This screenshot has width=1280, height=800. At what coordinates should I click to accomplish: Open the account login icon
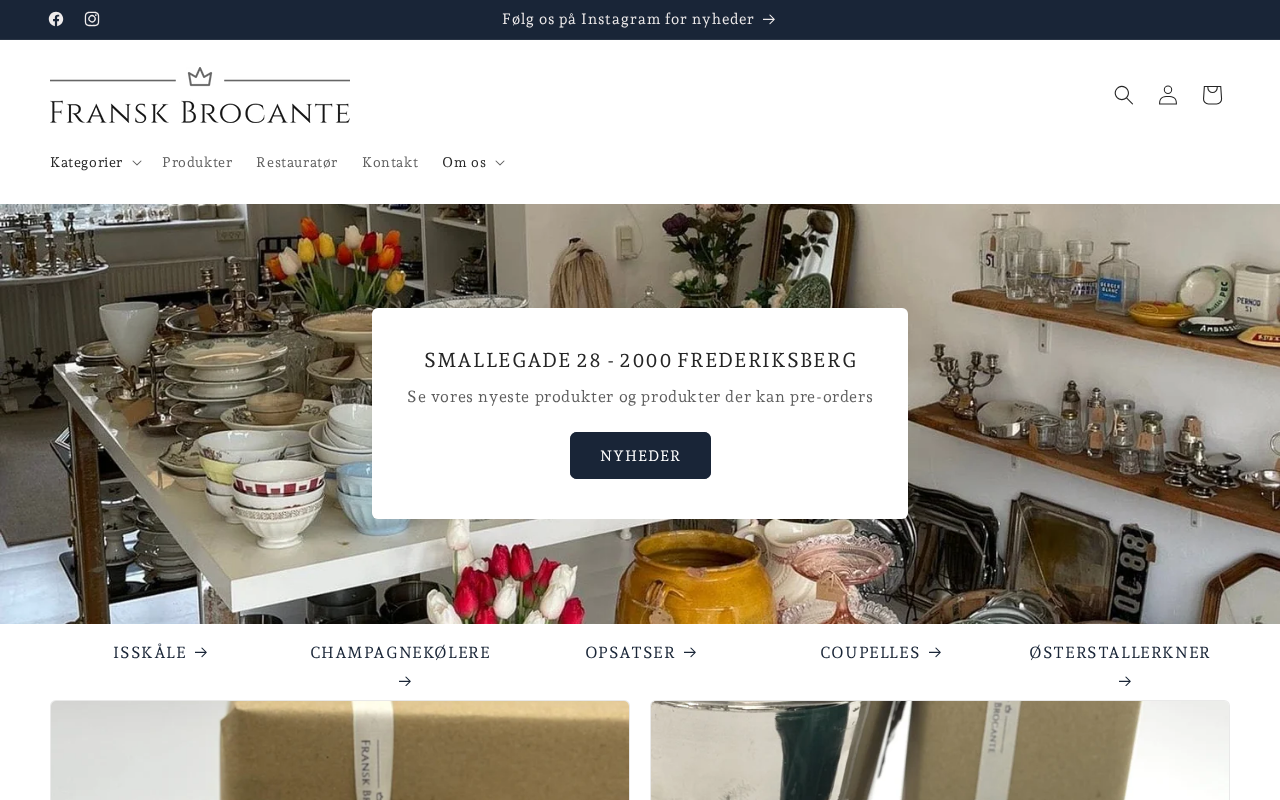coord(1168,95)
